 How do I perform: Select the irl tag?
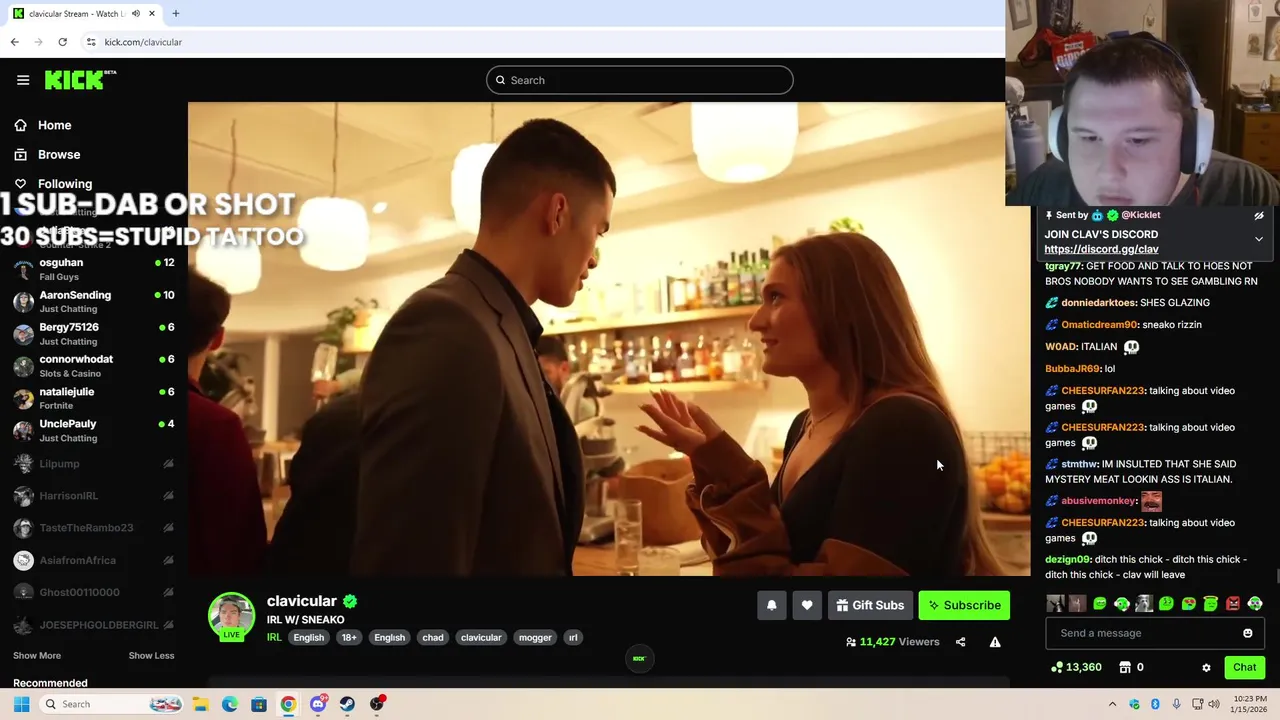point(573,637)
